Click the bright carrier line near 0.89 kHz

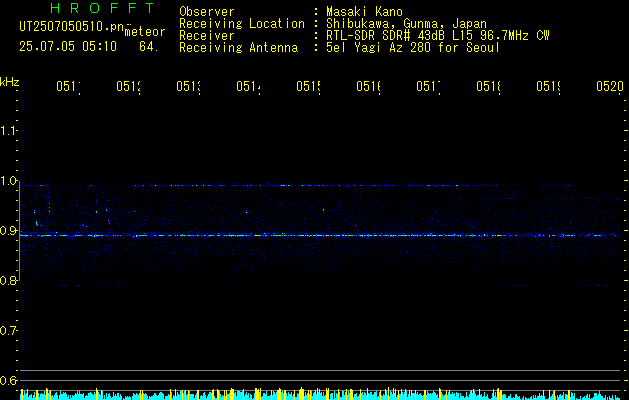point(320,236)
